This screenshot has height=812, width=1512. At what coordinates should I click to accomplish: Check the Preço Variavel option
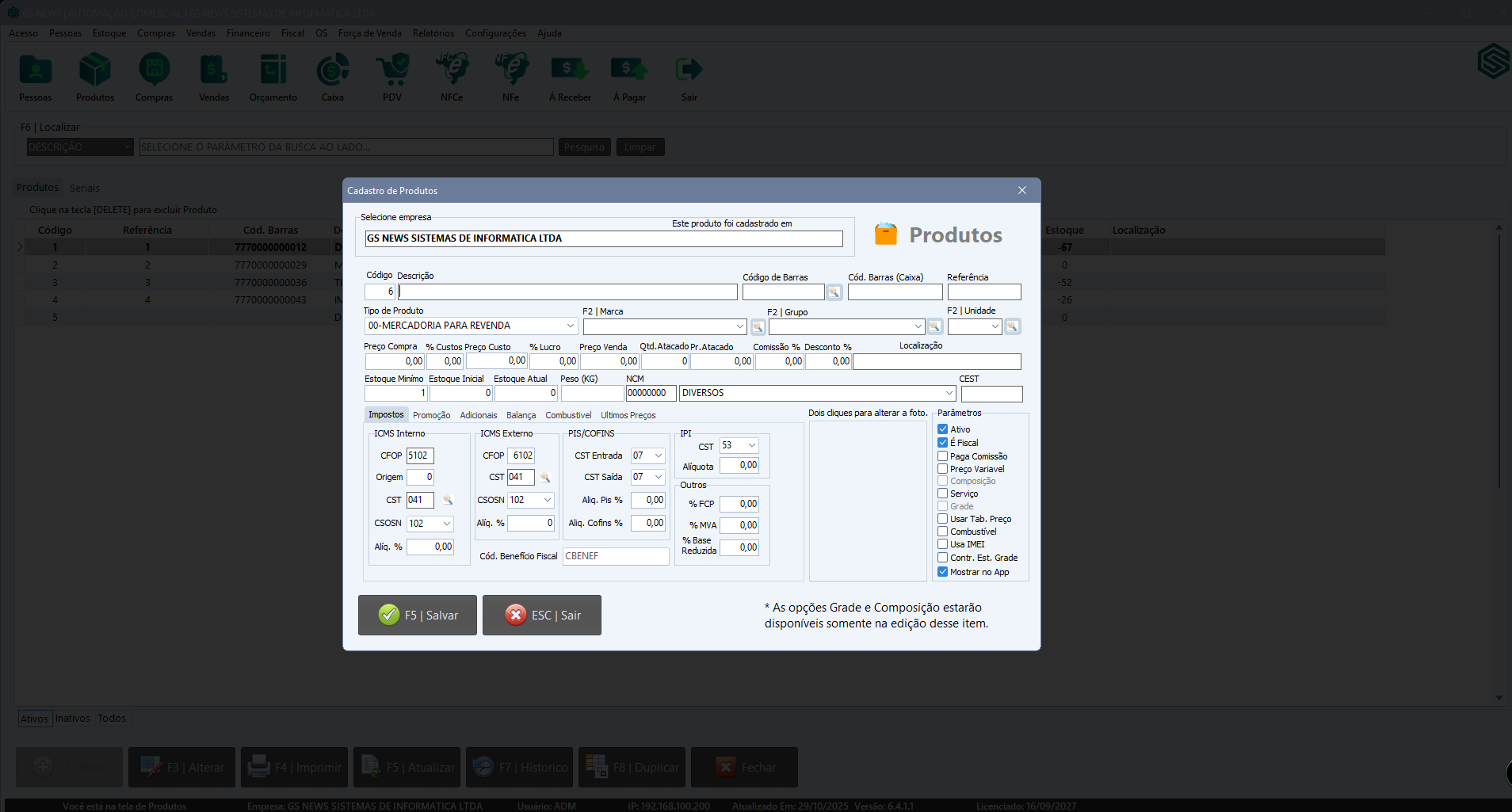tap(943, 469)
